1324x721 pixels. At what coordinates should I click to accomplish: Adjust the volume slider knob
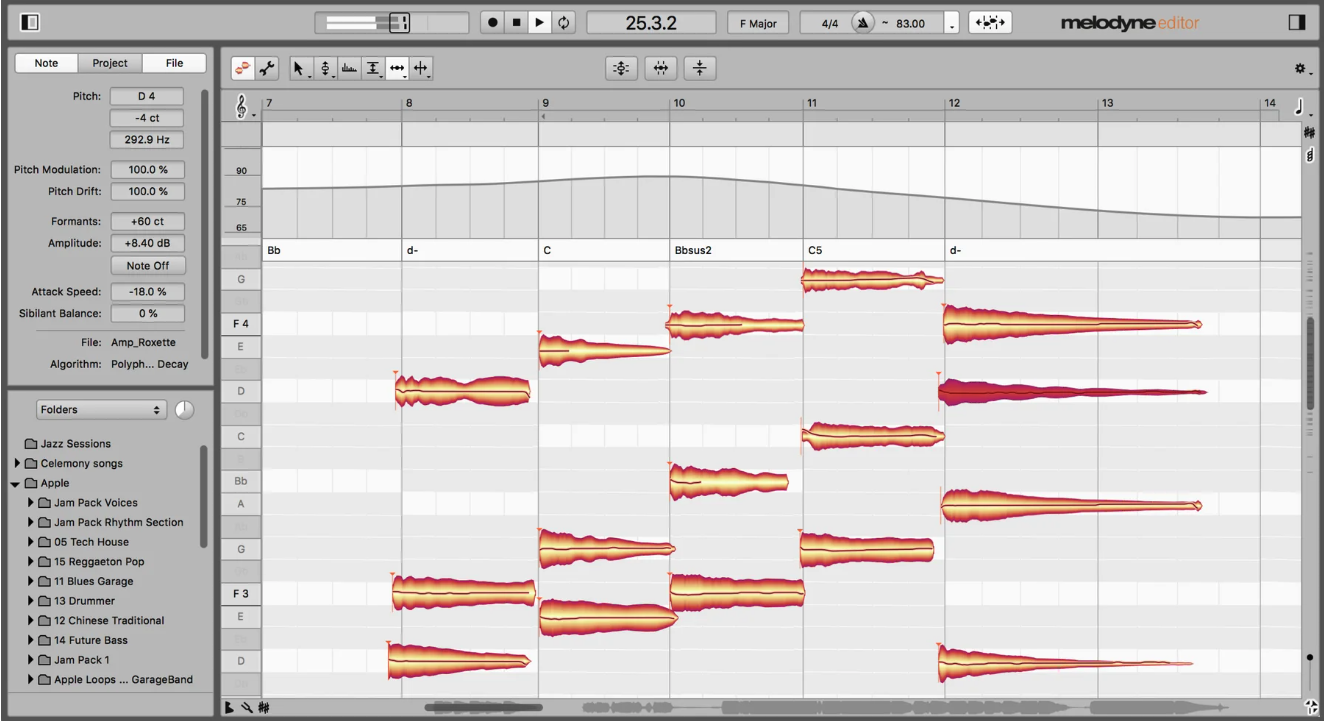(398, 22)
